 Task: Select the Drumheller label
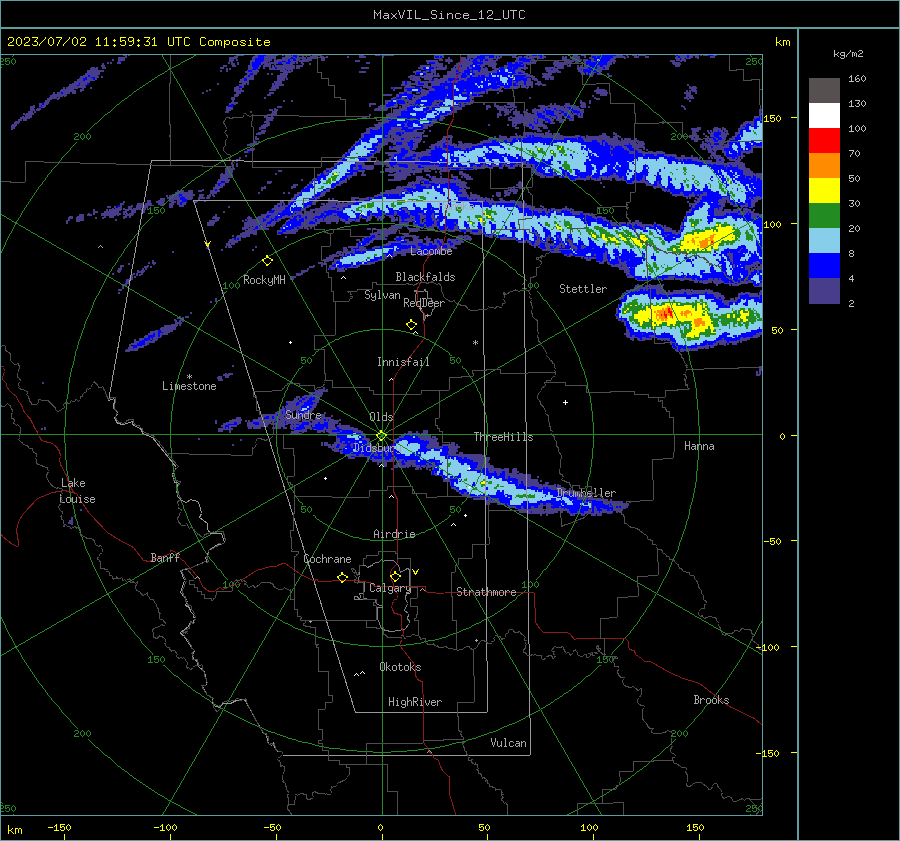coord(586,493)
